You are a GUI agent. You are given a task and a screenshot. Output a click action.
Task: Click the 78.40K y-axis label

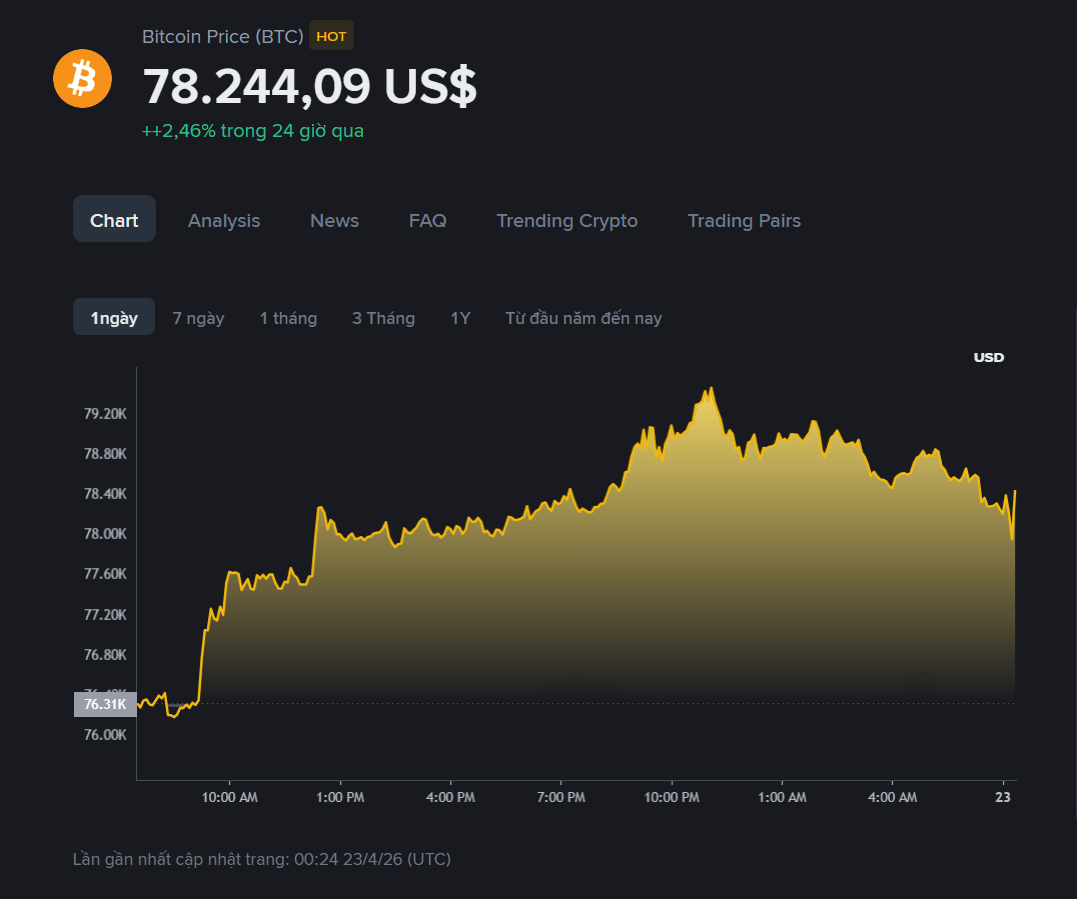coord(105,494)
